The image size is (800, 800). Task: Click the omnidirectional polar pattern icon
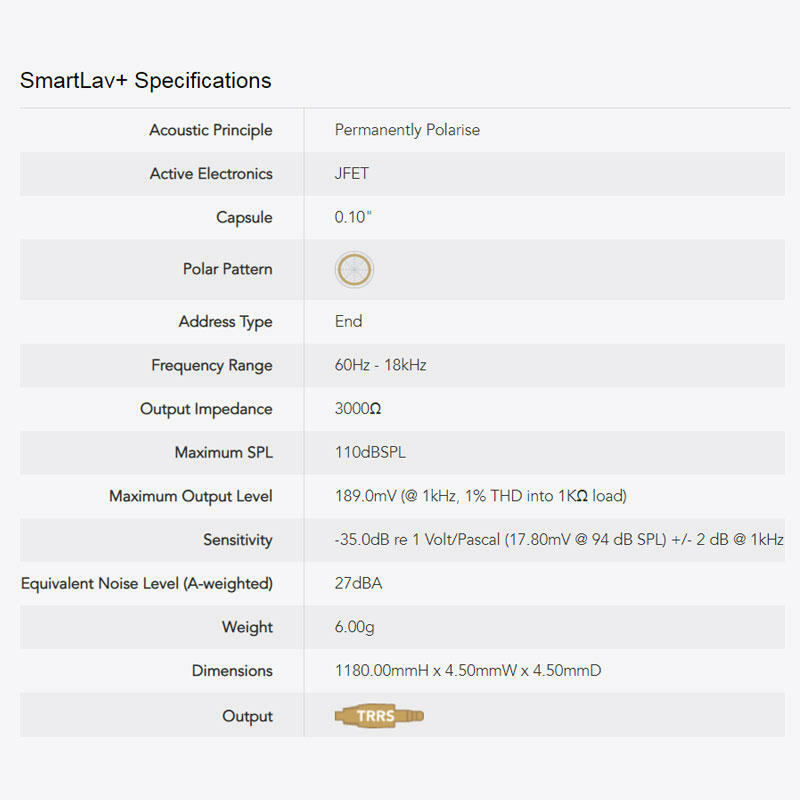[x=355, y=269]
